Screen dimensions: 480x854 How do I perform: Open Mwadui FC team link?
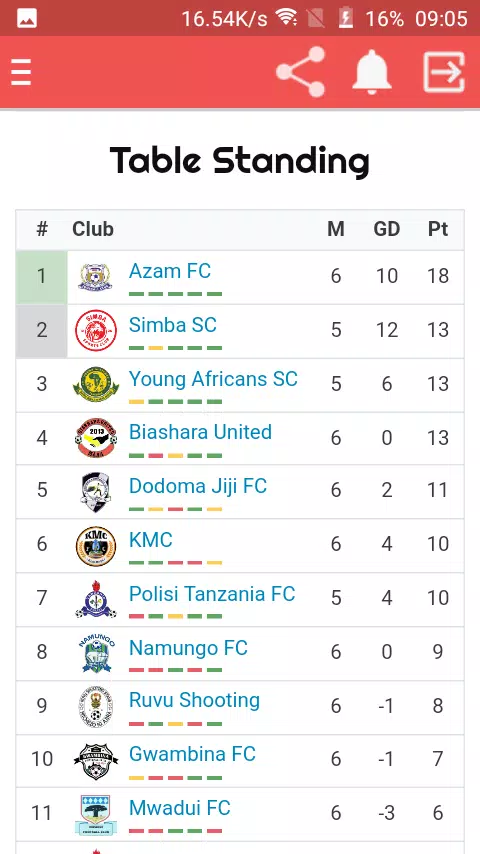179,808
